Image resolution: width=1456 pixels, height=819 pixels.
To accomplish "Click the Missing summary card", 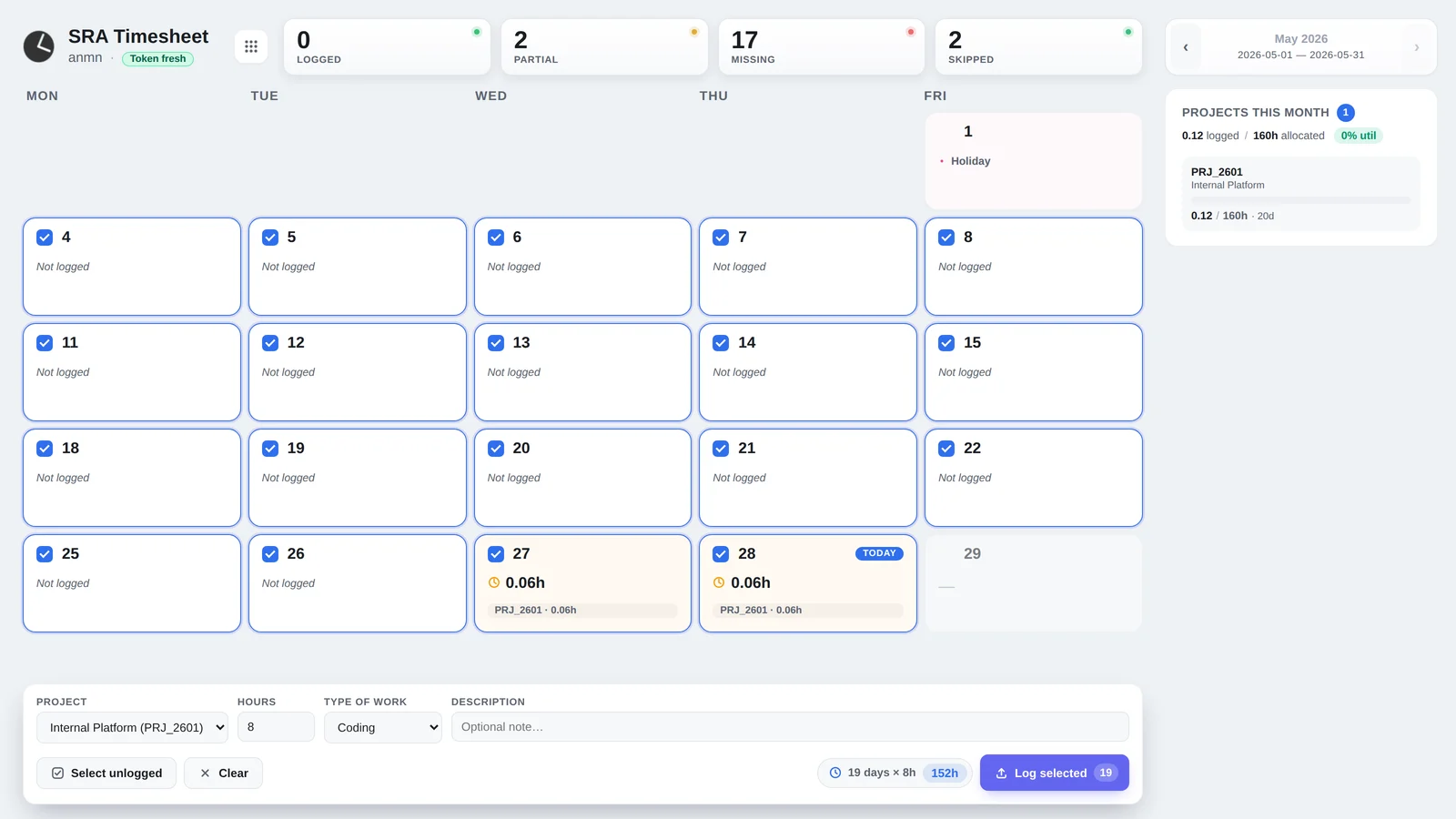I will pyautogui.click(x=822, y=47).
